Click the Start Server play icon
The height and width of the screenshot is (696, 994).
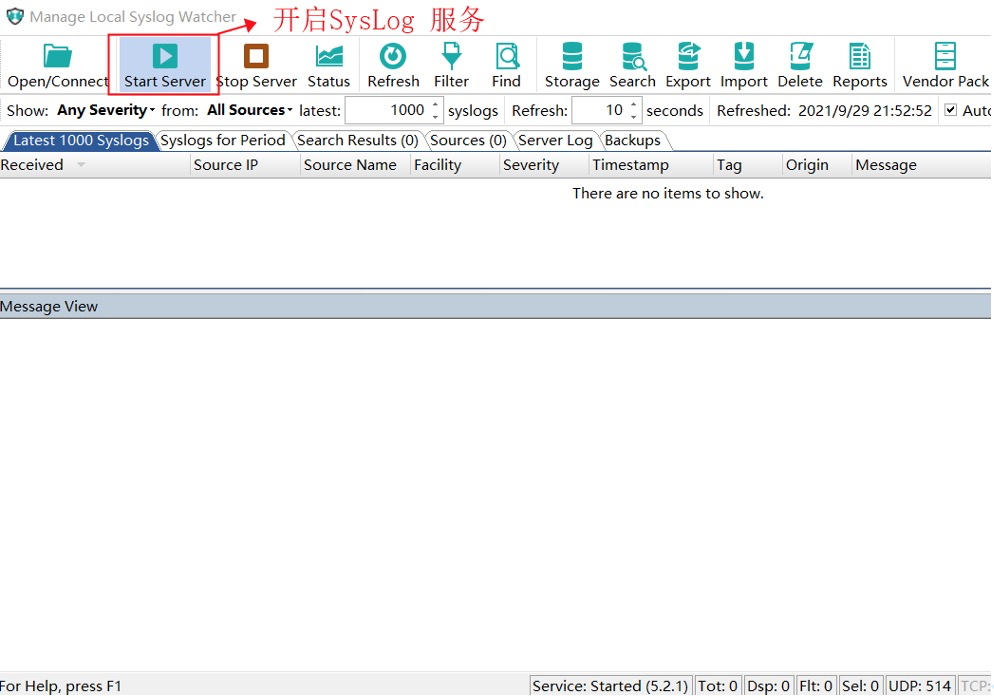165,56
